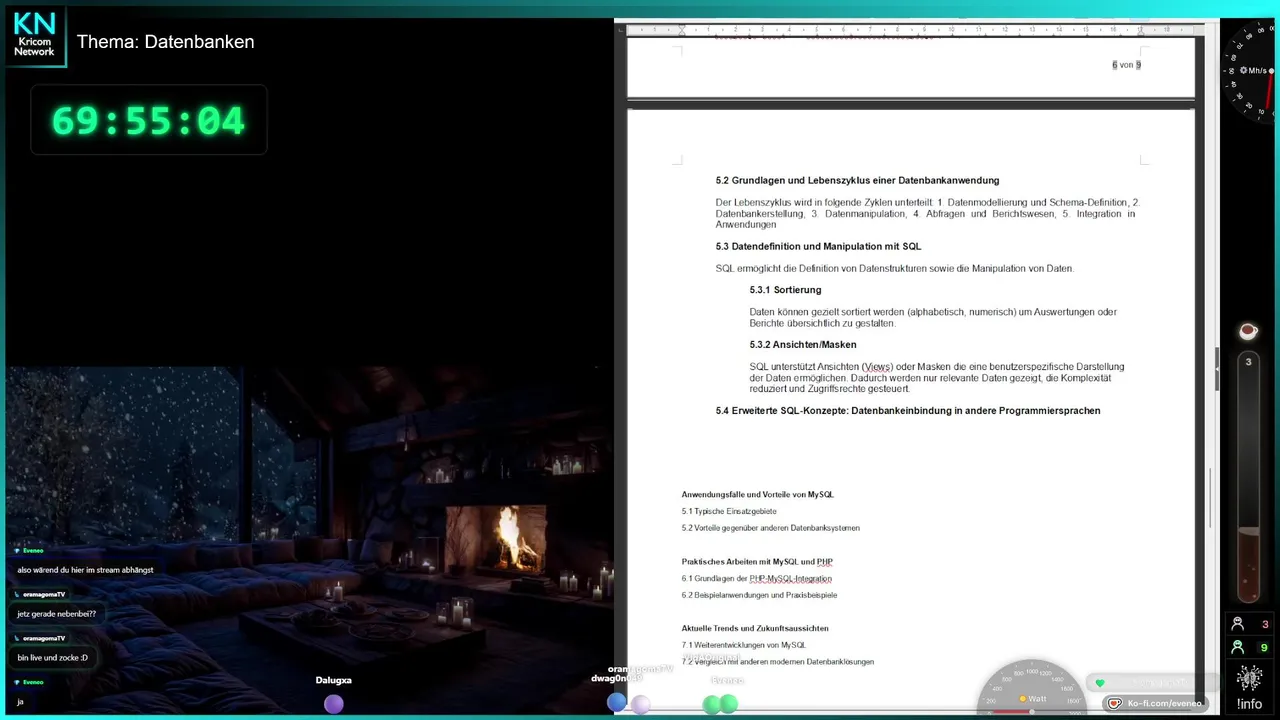This screenshot has height=720, width=1280.
Task: Click 'Anwendungsfälle und Vorteile von MySQL' heading
Action: point(757,495)
